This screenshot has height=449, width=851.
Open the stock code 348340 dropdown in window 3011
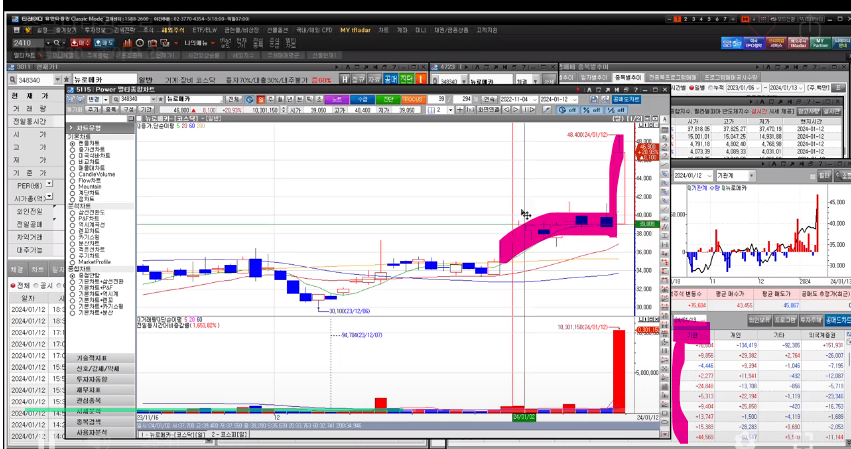57,79
